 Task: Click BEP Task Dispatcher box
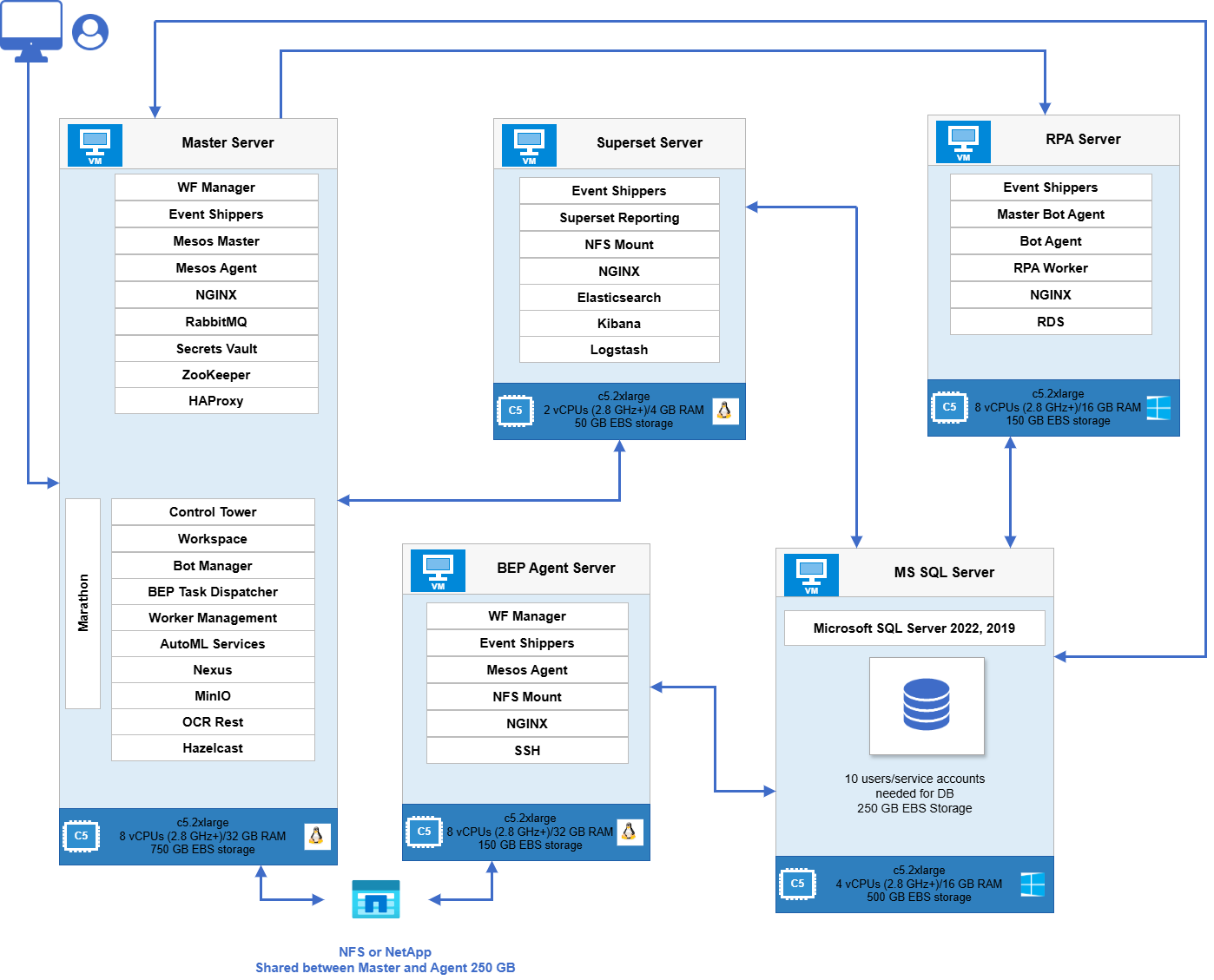(213, 592)
